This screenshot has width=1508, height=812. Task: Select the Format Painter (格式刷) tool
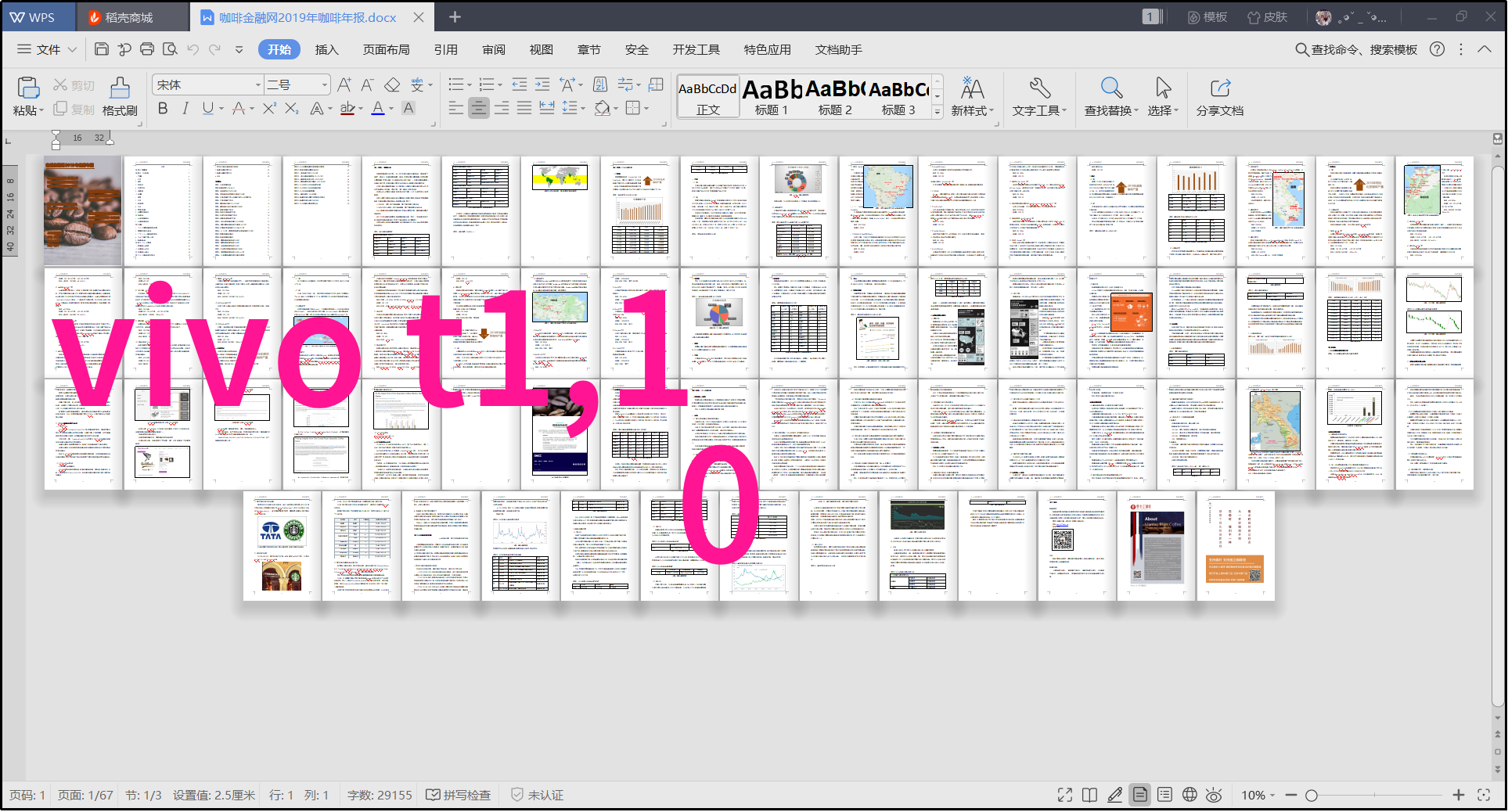click(x=120, y=96)
